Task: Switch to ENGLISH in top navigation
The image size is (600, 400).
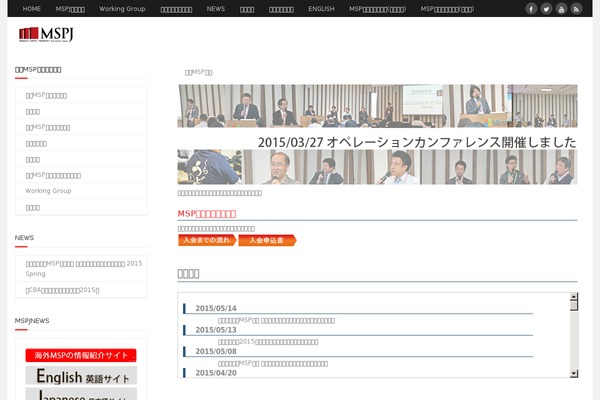Action: tap(321, 8)
